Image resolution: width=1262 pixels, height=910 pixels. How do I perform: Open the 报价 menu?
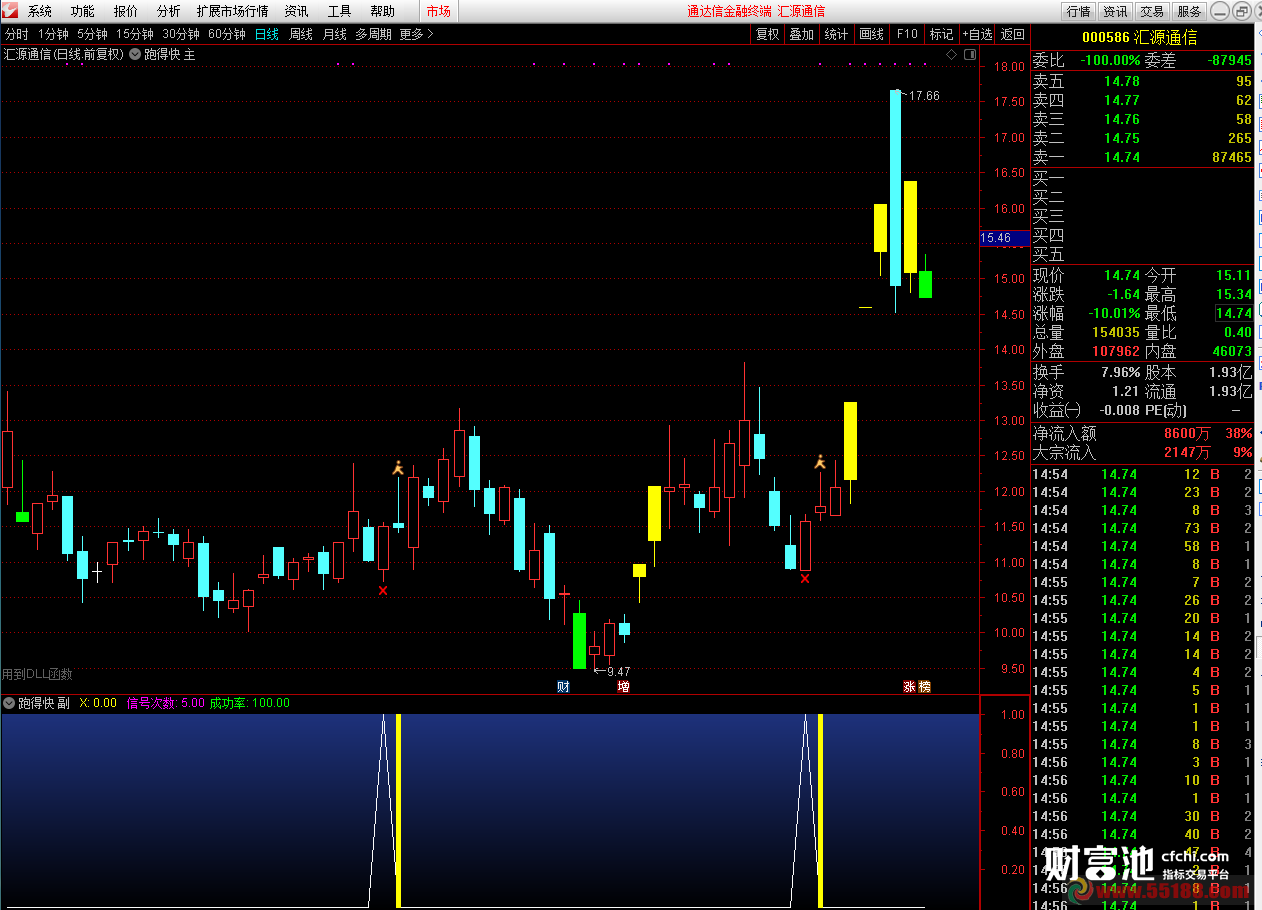click(126, 11)
